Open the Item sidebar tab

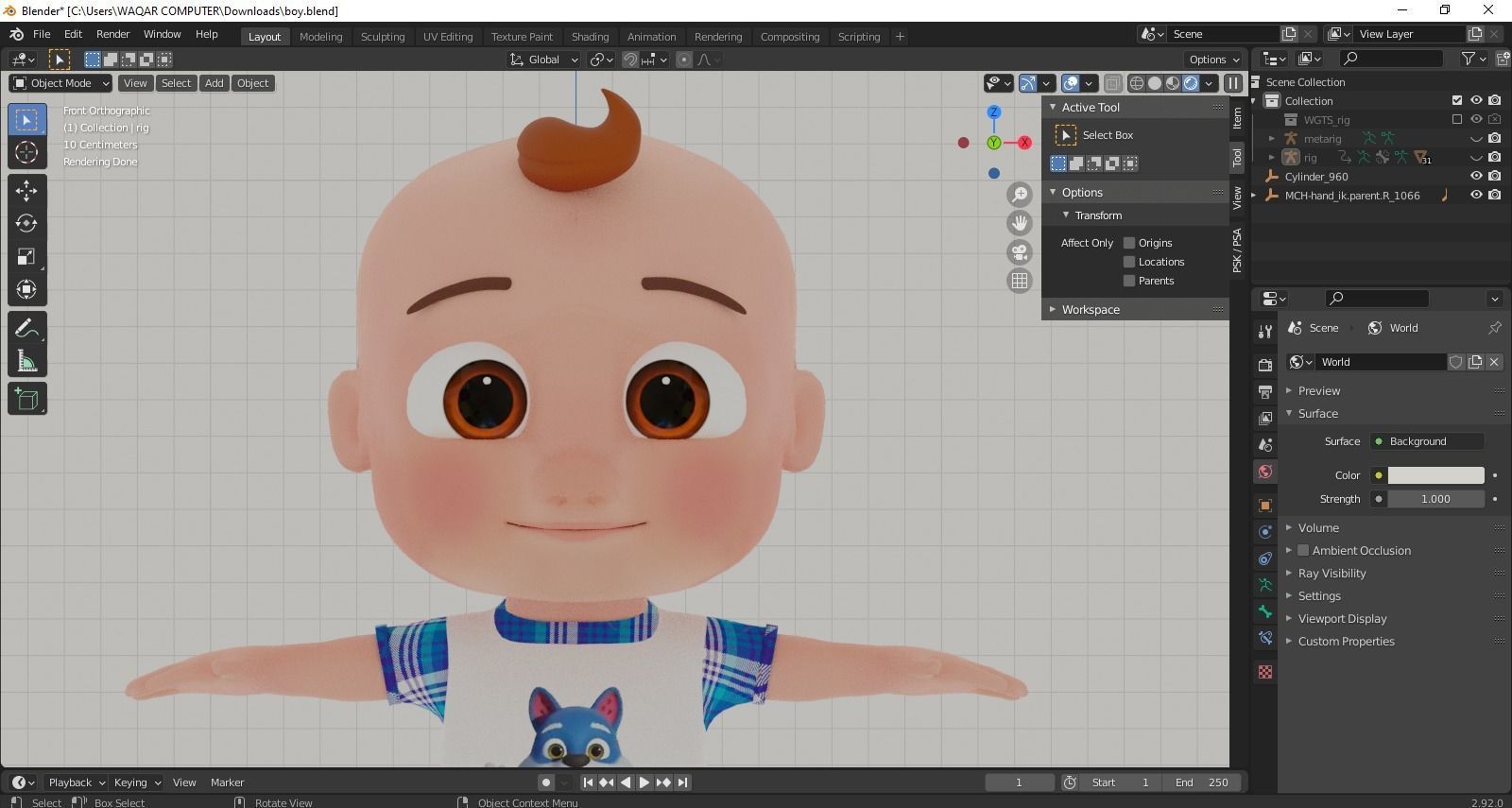click(1237, 118)
